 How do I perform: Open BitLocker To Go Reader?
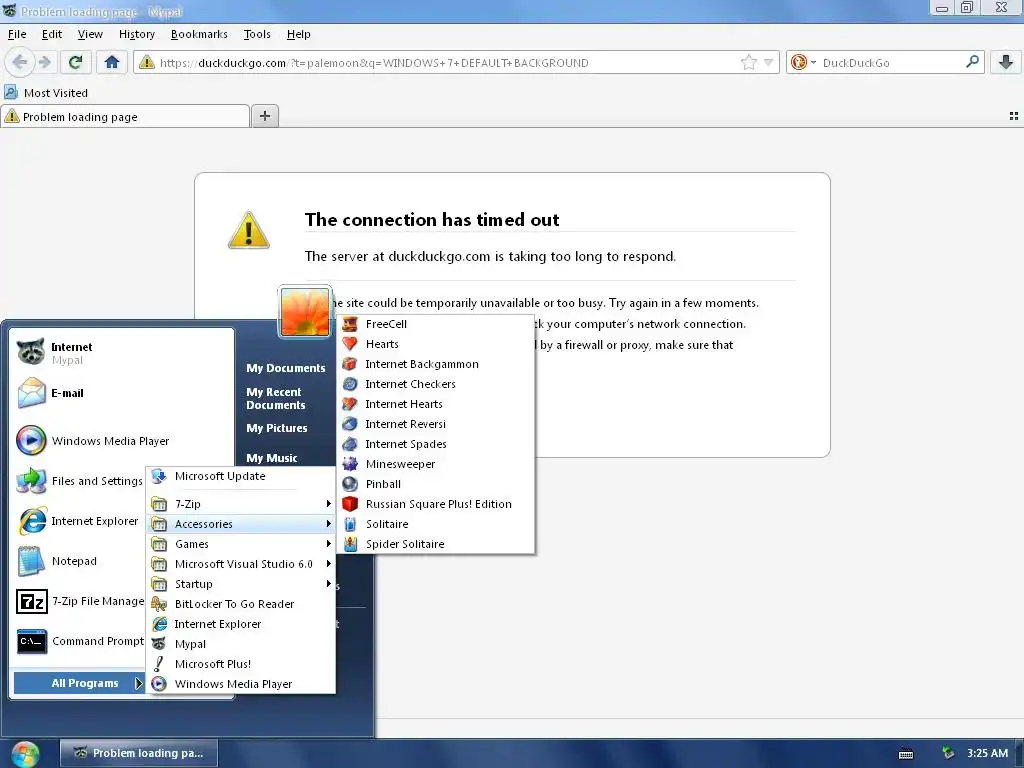[241, 604]
